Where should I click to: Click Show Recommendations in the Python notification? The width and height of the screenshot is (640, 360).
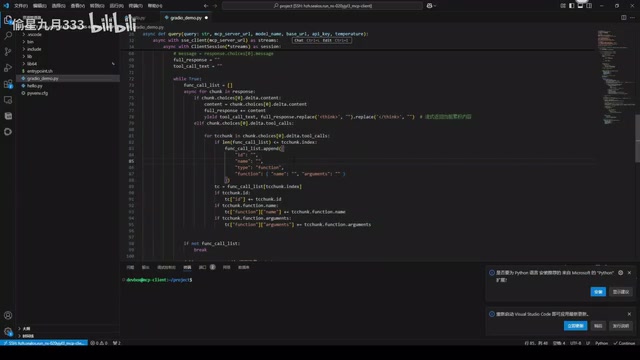[x=621, y=292]
